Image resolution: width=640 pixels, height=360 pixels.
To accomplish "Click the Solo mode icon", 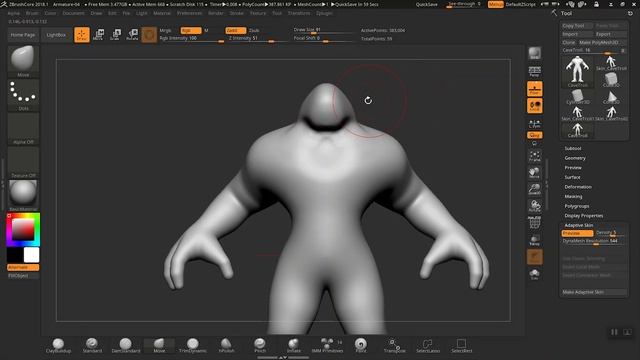I will (535, 274).
